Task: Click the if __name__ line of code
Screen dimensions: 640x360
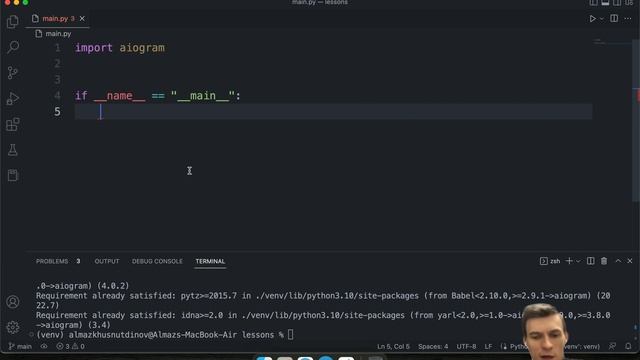Action: (158, 96)
